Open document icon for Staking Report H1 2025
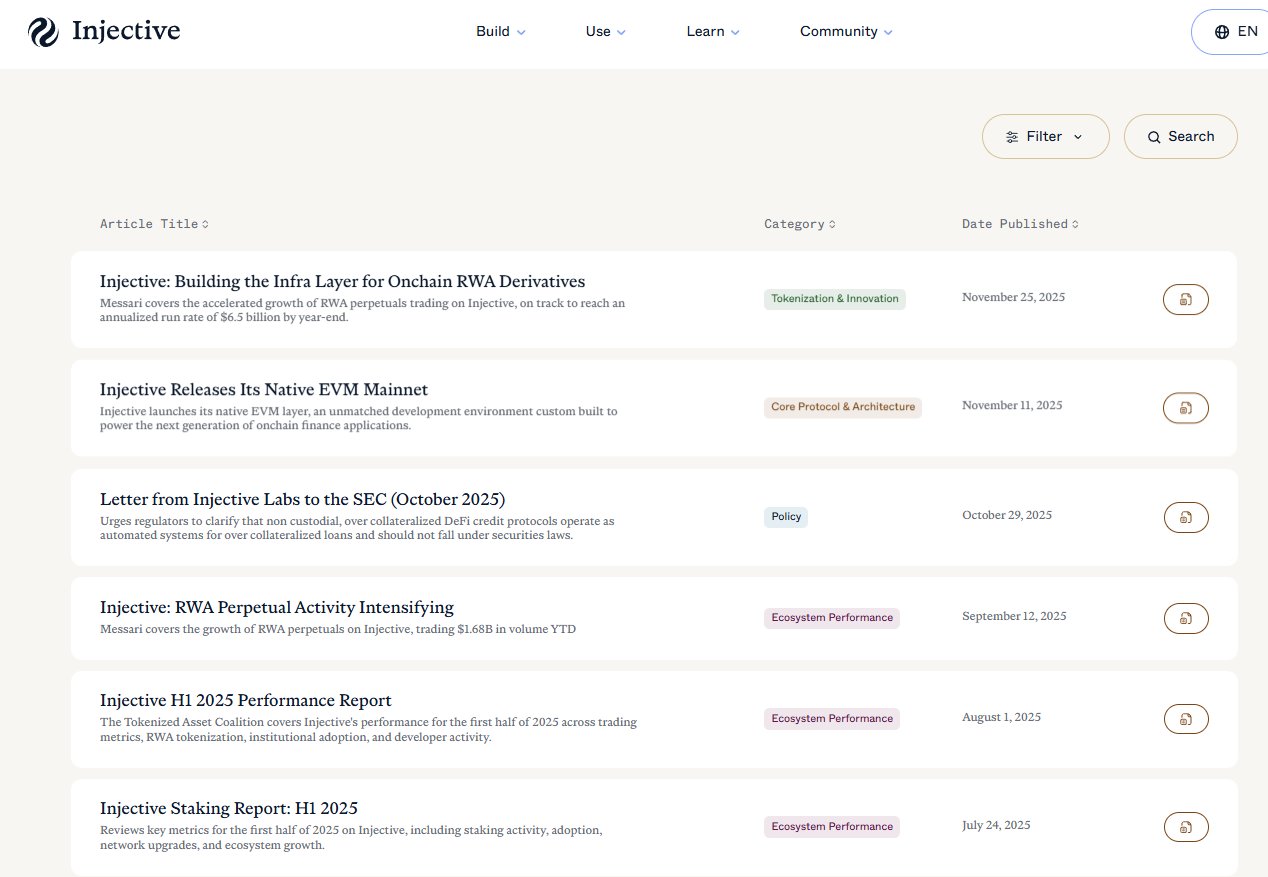The image size is (1268, 877). tap(1186, 827)
